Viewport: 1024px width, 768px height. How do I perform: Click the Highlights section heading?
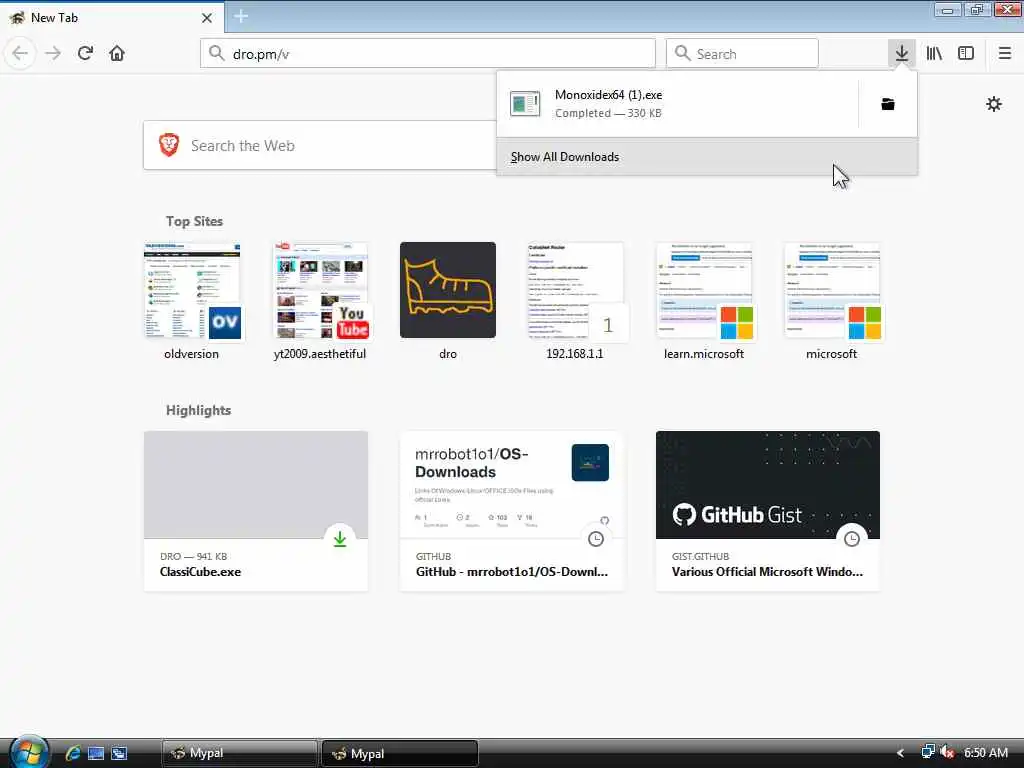coord(199,410)
